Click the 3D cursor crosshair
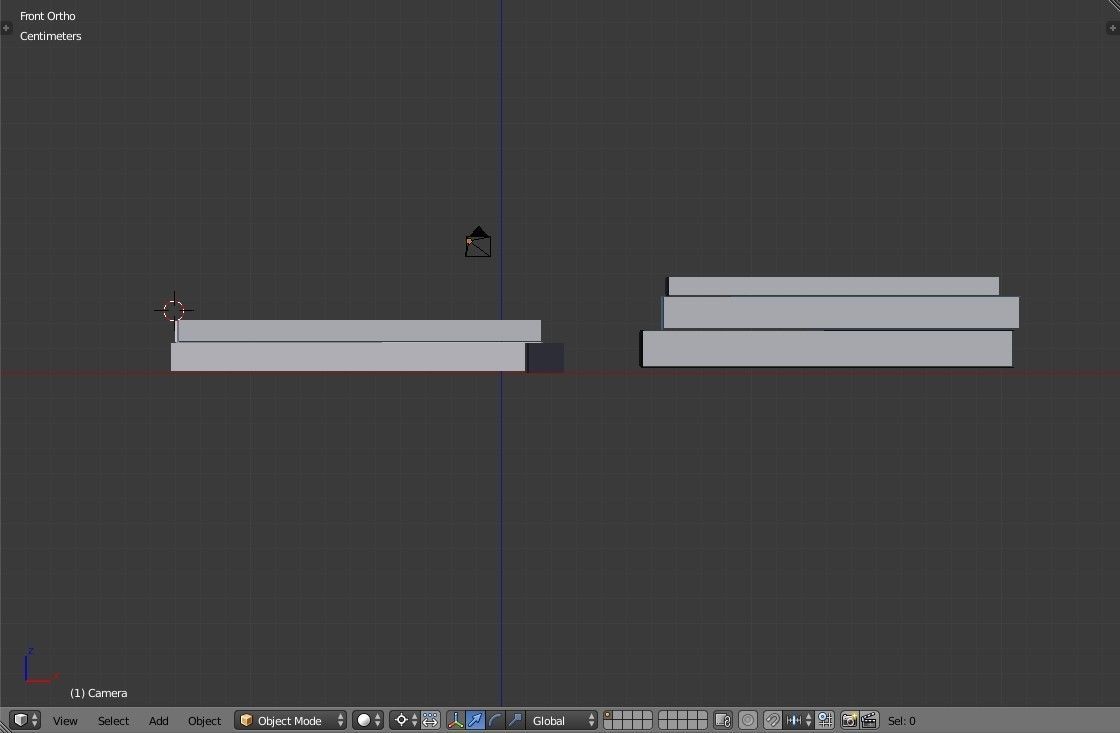Image resolution: width=1120 pixels, height=733 pixels. click(x=174, y=310)
